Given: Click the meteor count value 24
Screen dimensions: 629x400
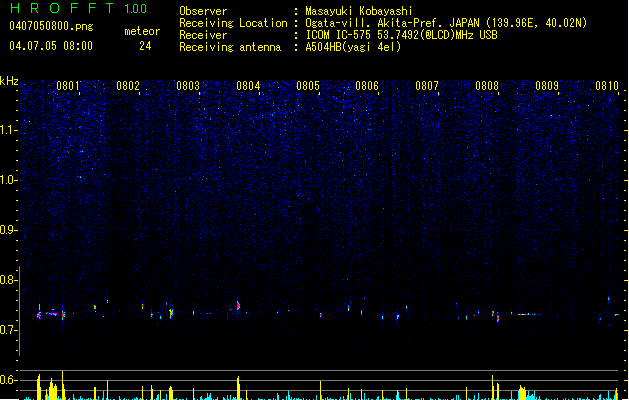Looking at the screenshot, I should coord(145,46).
